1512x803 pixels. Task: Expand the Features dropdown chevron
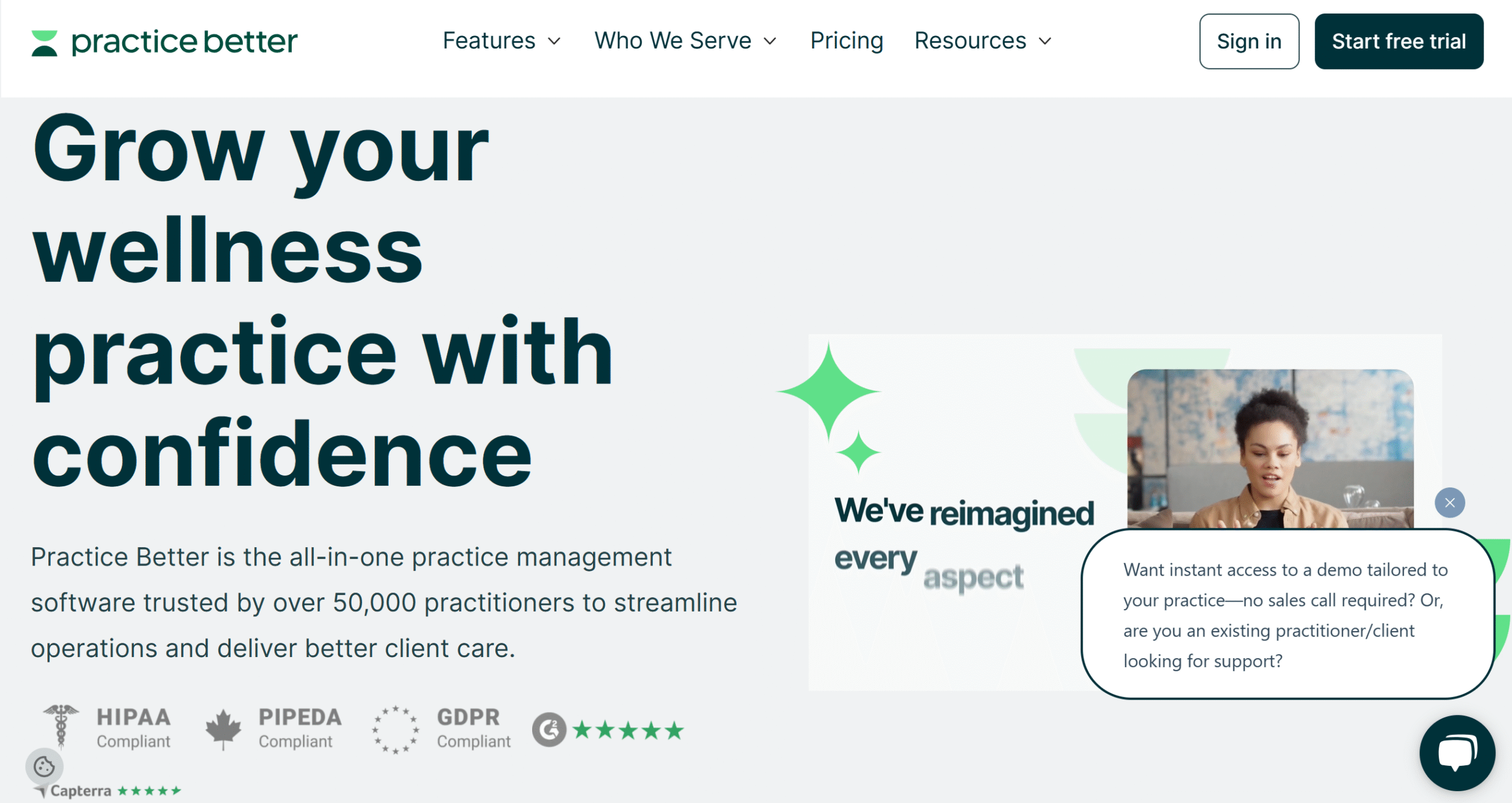[554, 41]
